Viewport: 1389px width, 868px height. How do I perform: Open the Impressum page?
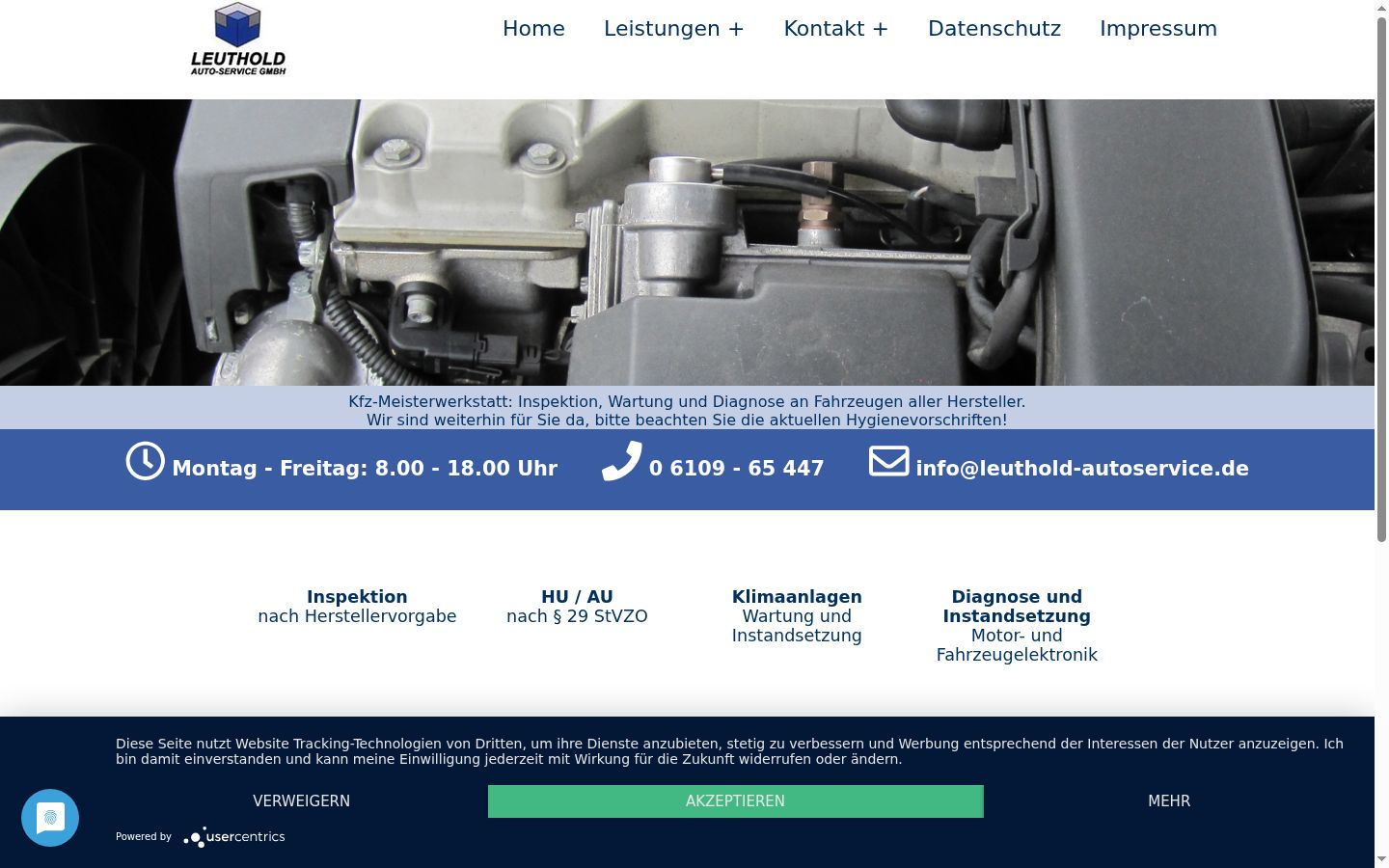coord(1158,29)
